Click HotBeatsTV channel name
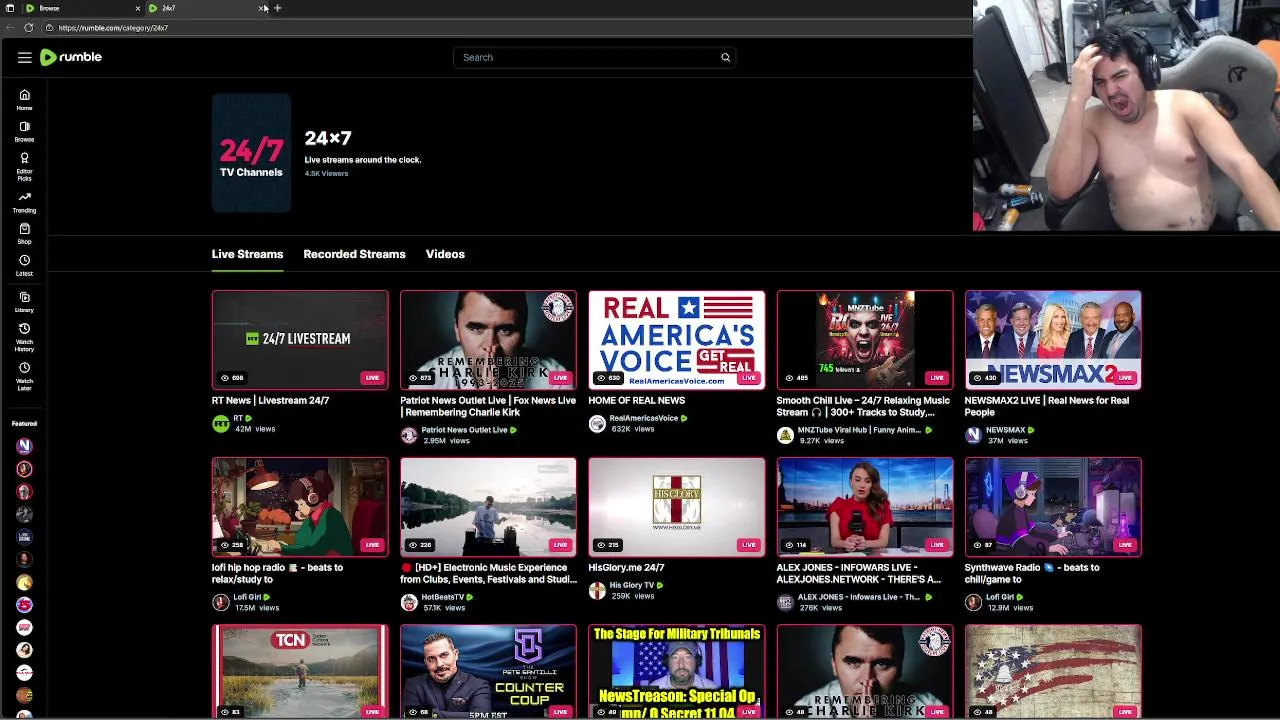Viewport: 1280px width, 720px height. pos(443,597)
